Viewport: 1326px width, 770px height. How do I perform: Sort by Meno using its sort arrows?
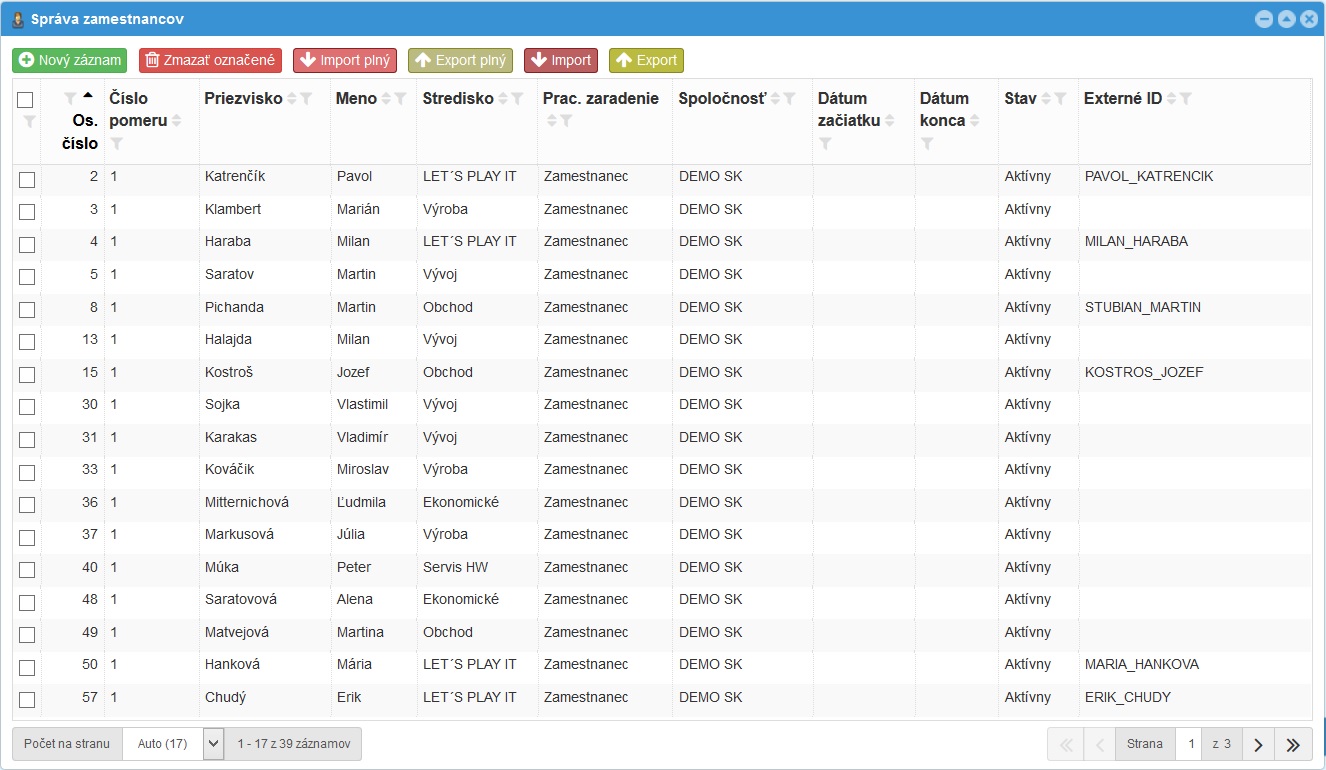386,99
